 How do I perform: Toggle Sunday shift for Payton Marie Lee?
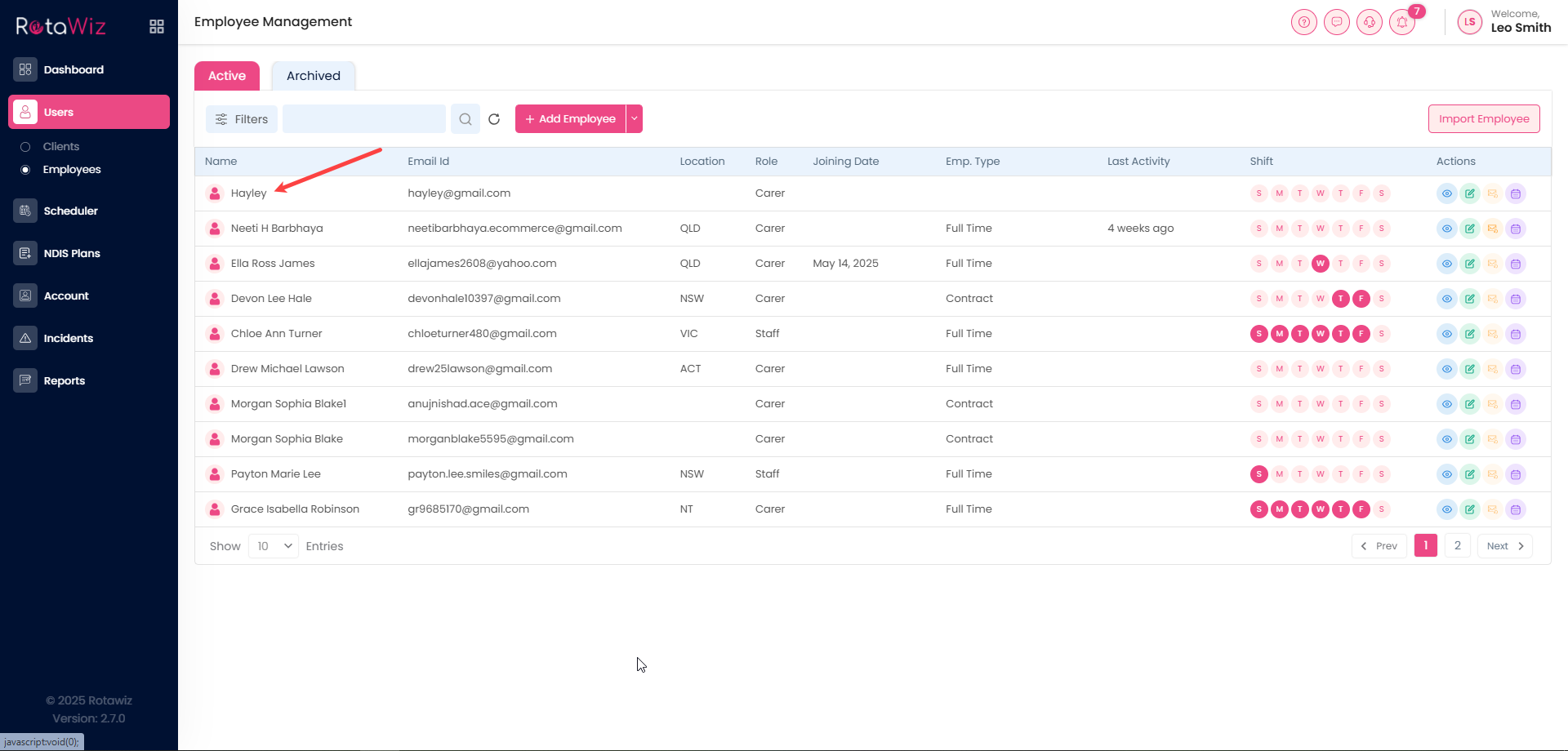[x=1258, y=474]
